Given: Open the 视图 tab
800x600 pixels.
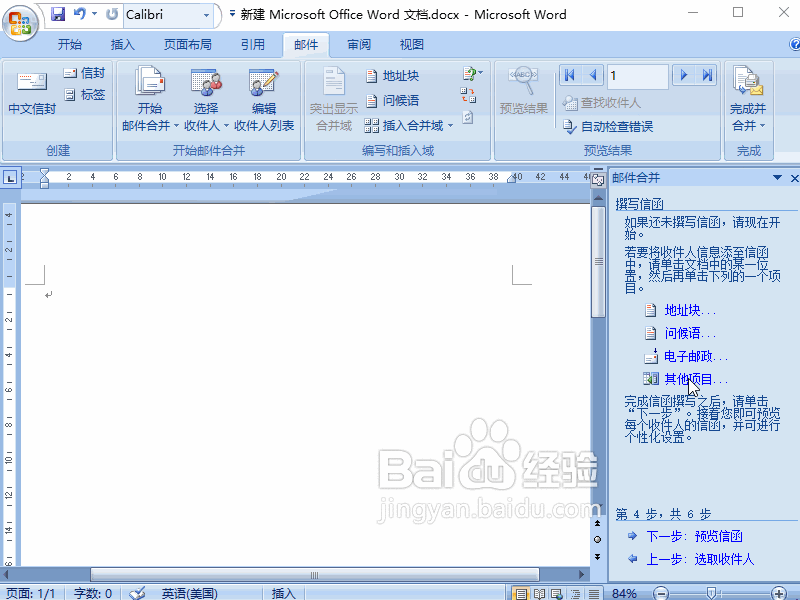Looking at the screenshot, I should (412, 45).
